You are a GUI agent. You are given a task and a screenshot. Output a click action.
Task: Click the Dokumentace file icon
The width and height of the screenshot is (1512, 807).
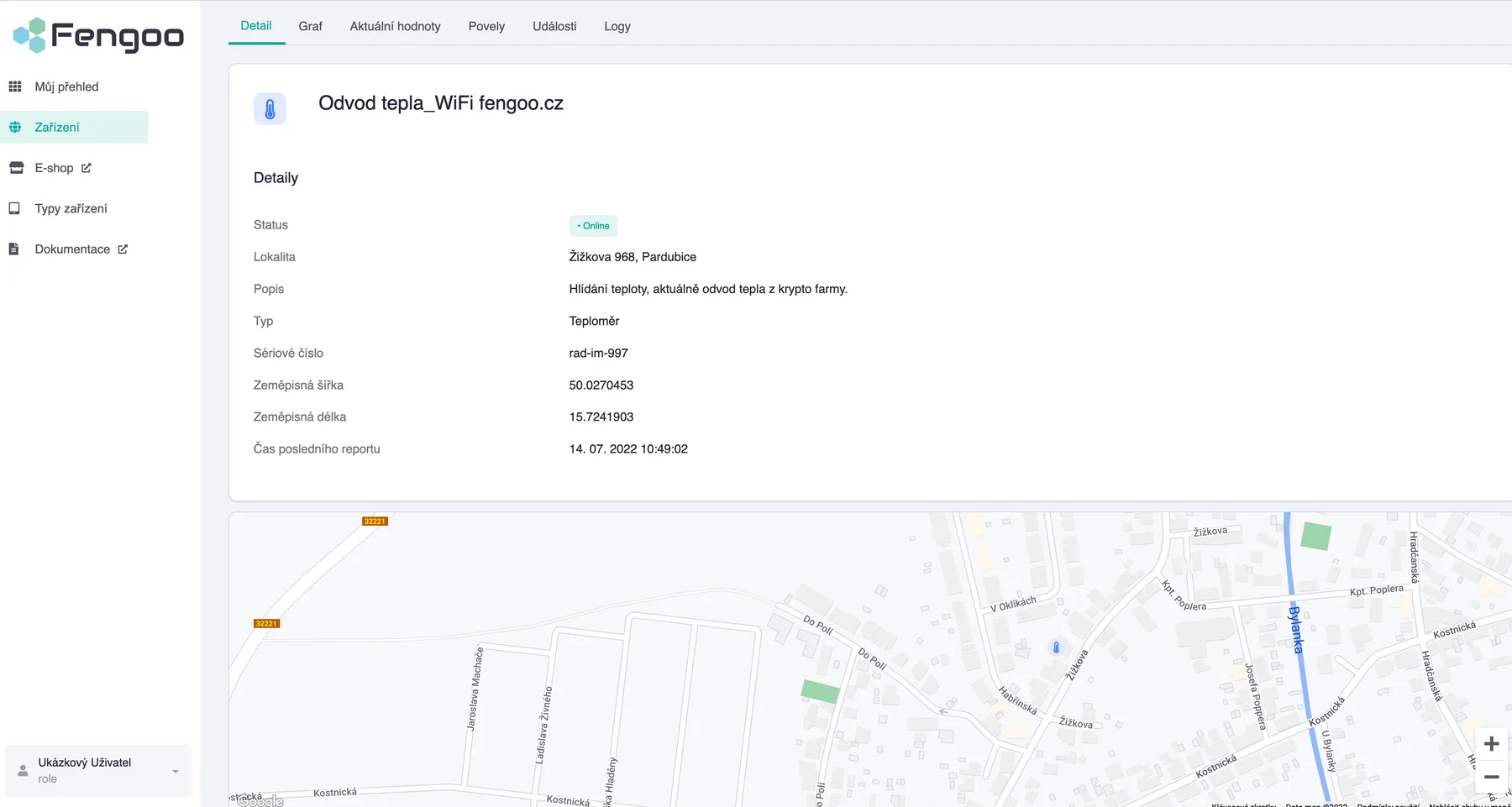13,249
